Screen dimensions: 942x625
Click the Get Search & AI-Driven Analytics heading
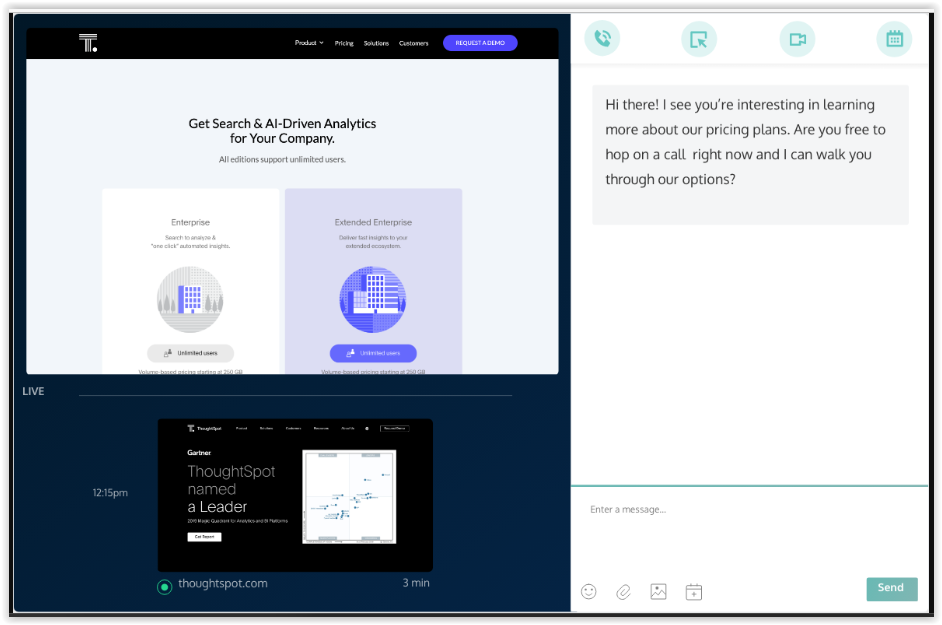[x=282, y=131]
